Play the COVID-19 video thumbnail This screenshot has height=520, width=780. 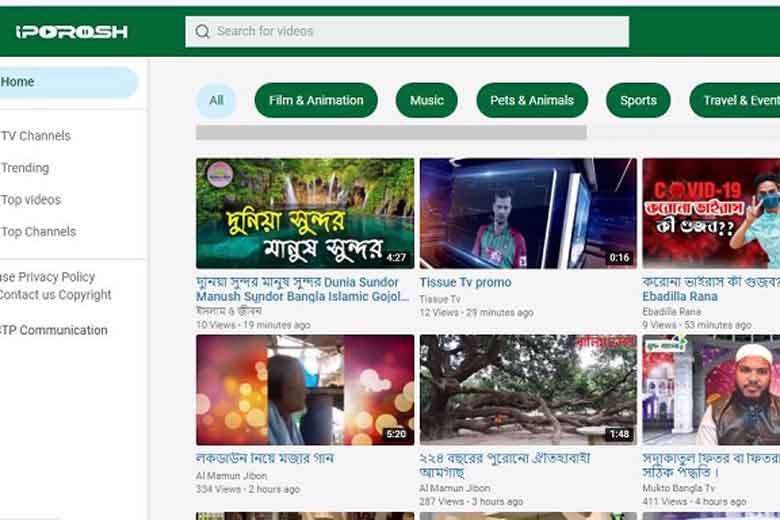point(711,213)
